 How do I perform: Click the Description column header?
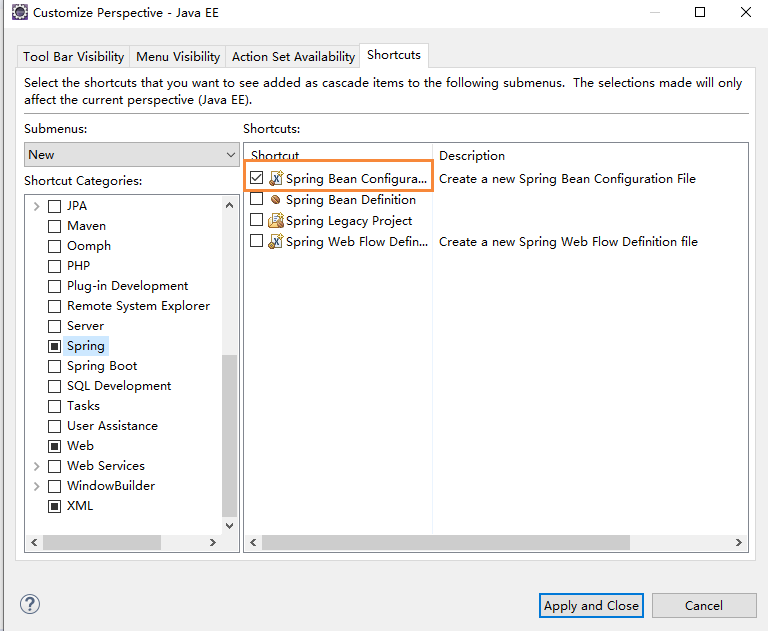click(x=472, y=155)
